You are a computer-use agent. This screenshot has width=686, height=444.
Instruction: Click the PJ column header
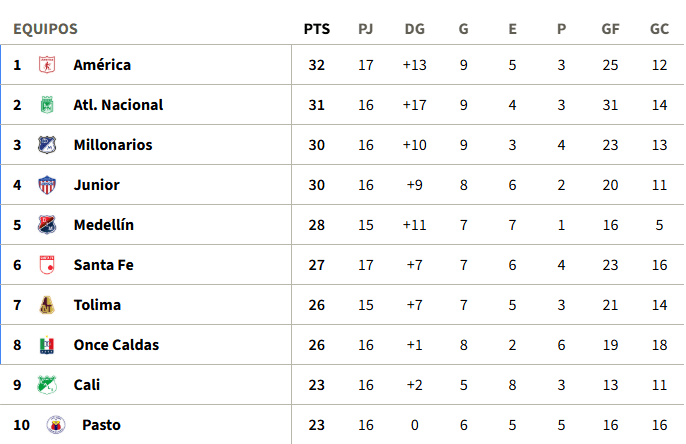[366, 29]
